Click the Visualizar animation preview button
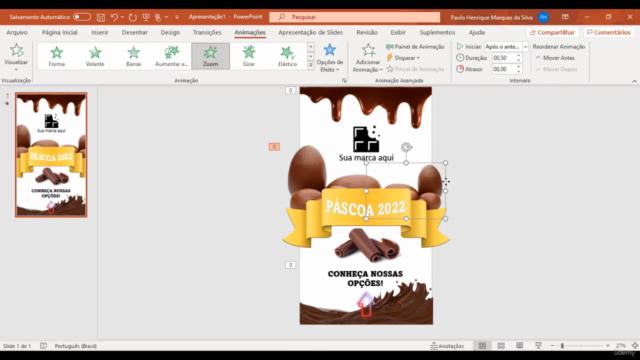640x360 pixels. click(x=16, y=56)
